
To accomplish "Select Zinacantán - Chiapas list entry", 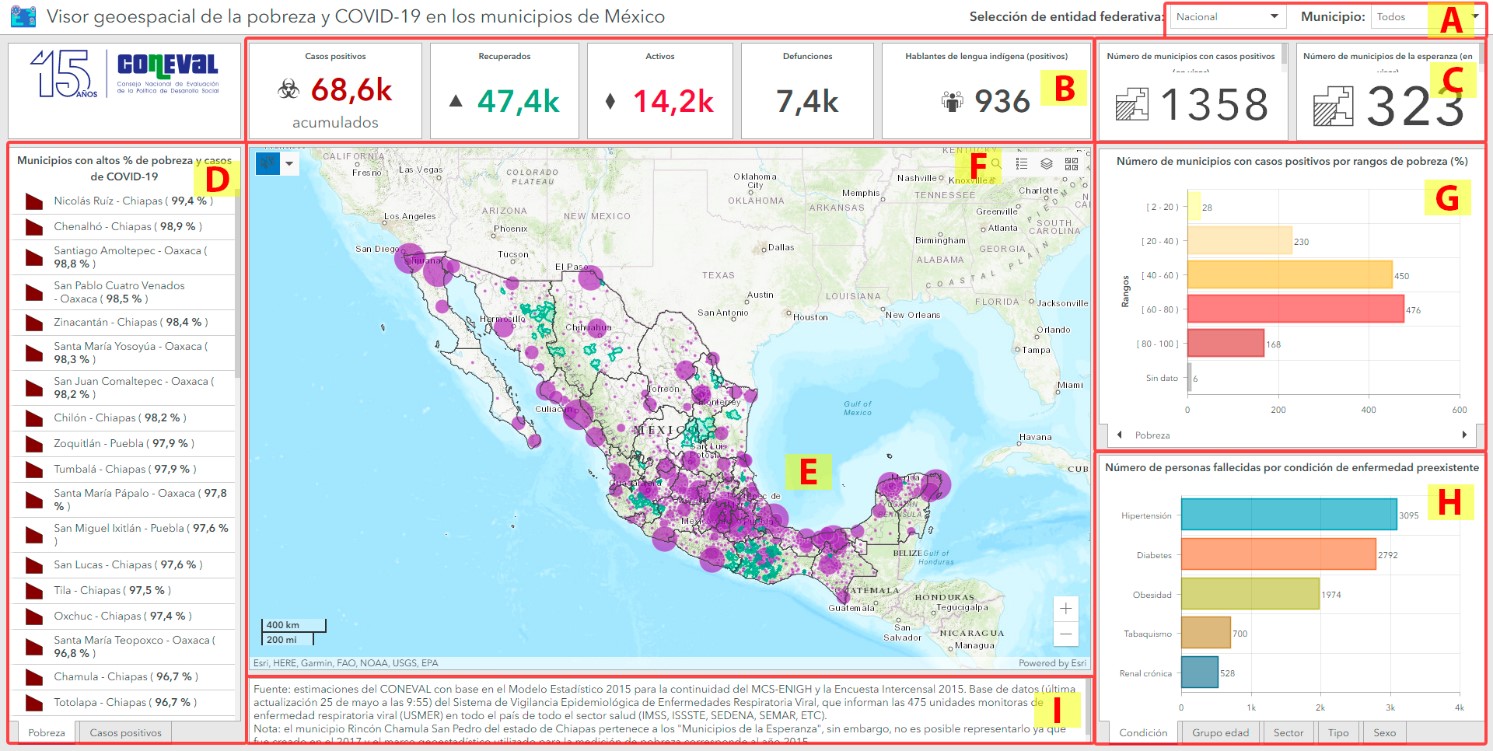I will click(123, 323).
